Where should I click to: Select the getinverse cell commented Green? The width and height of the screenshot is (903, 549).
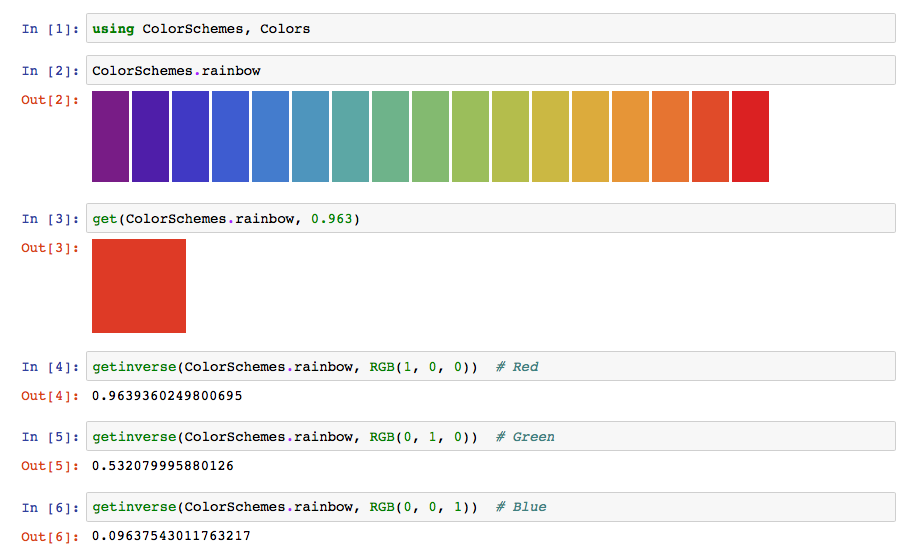[490, 437]
